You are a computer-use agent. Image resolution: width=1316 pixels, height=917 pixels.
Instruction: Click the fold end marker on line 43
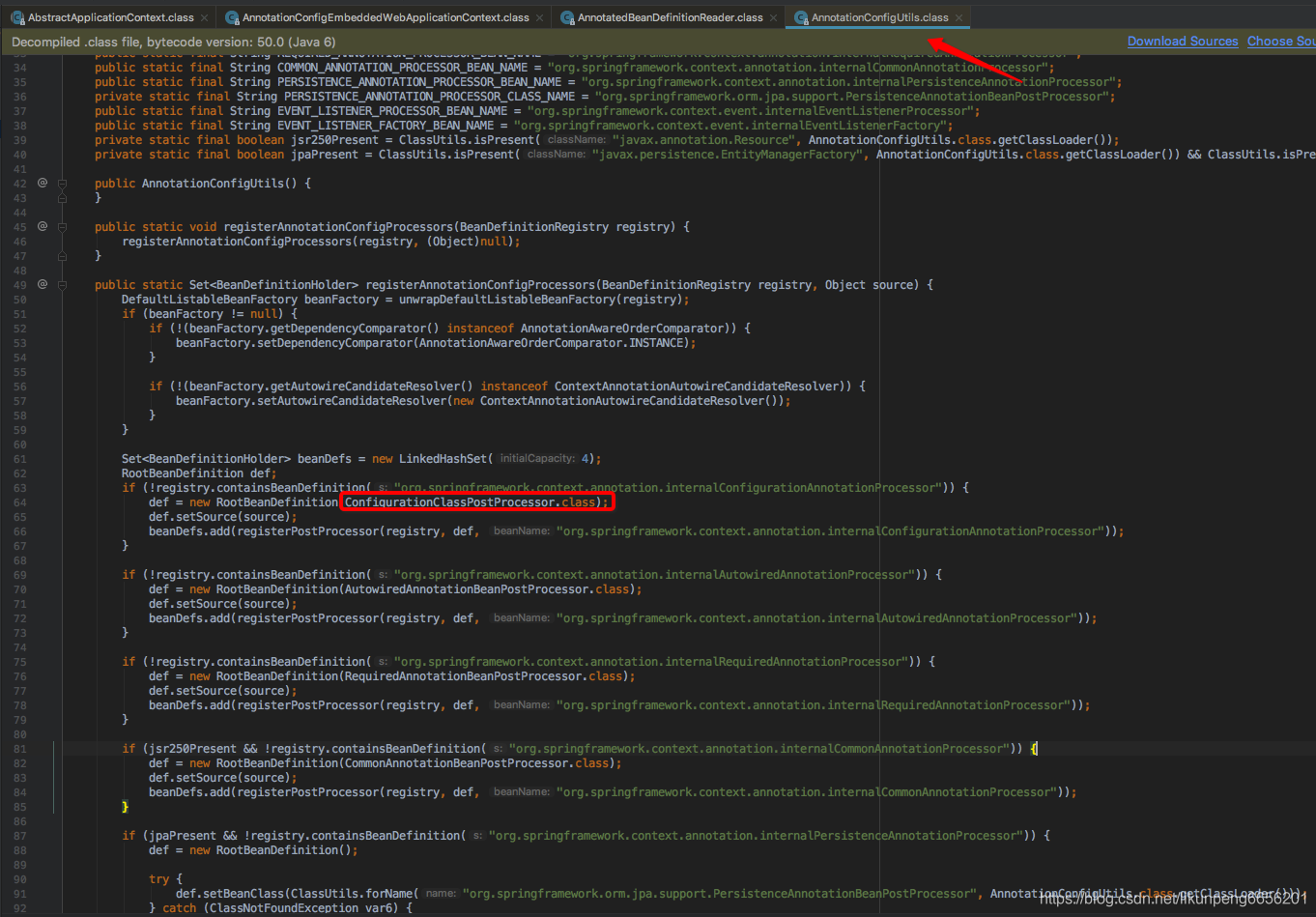(x=62, y=197)
